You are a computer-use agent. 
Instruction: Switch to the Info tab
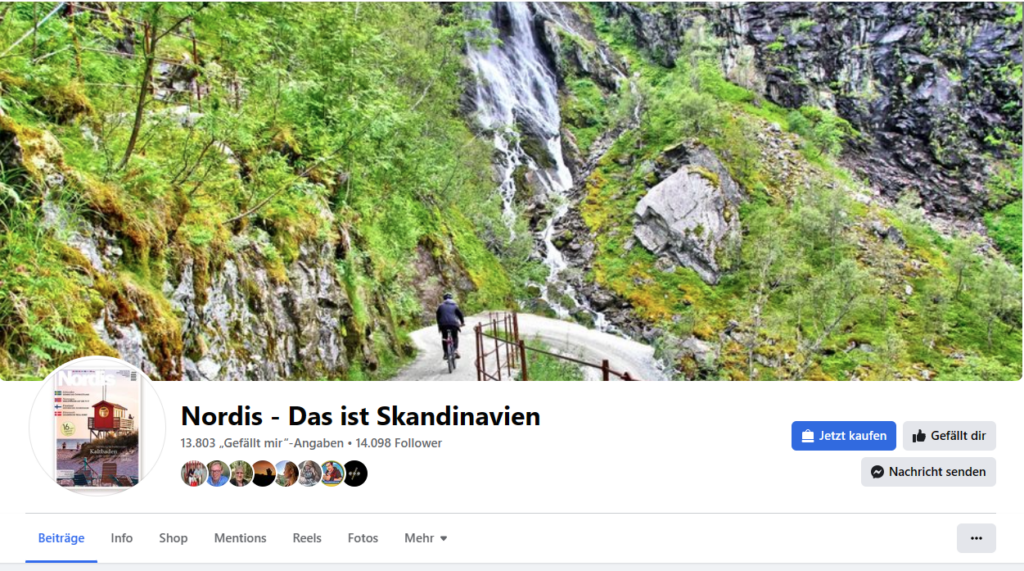121,538
